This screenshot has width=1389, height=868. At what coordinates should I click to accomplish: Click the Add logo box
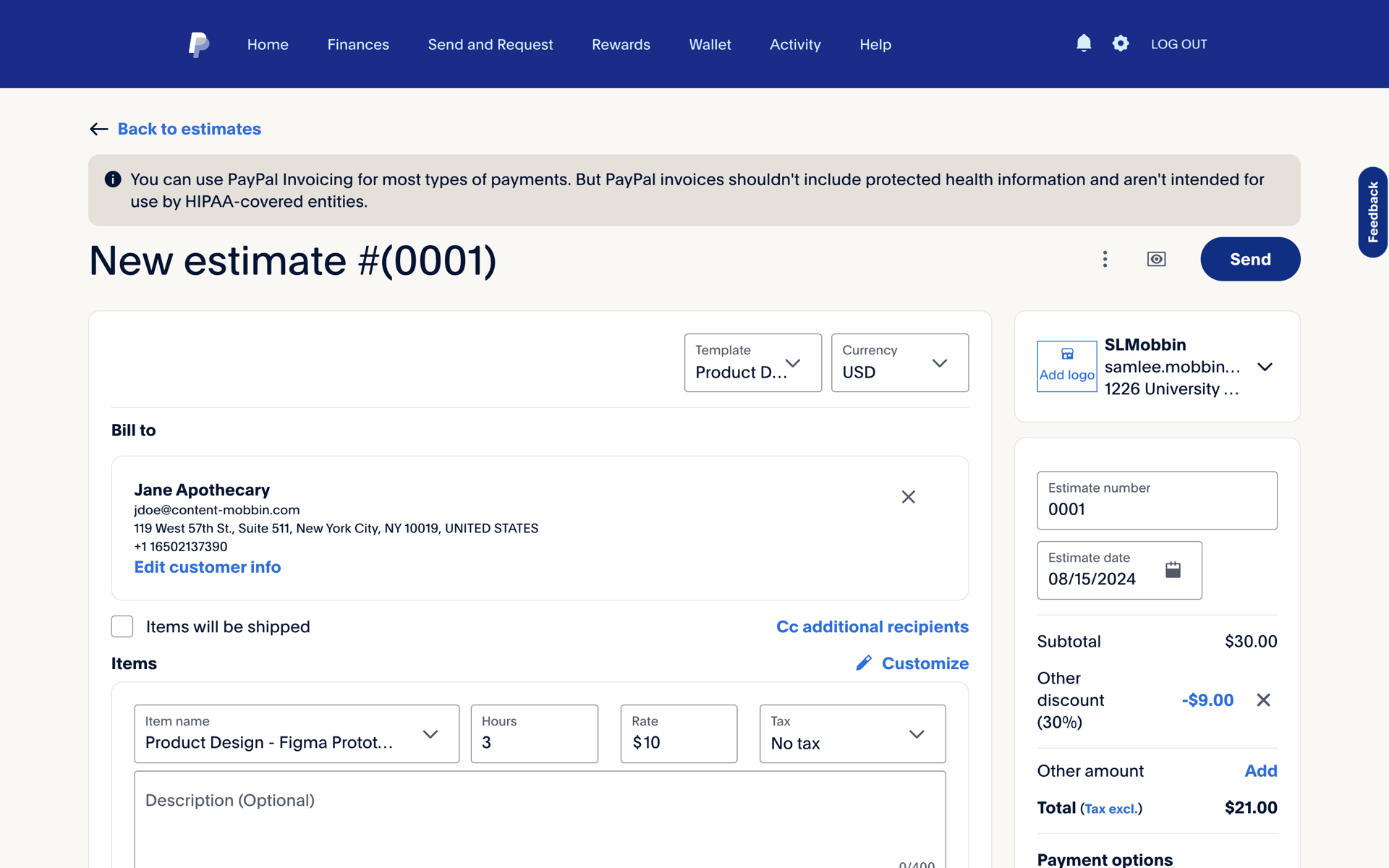[x=1067, y=367]
